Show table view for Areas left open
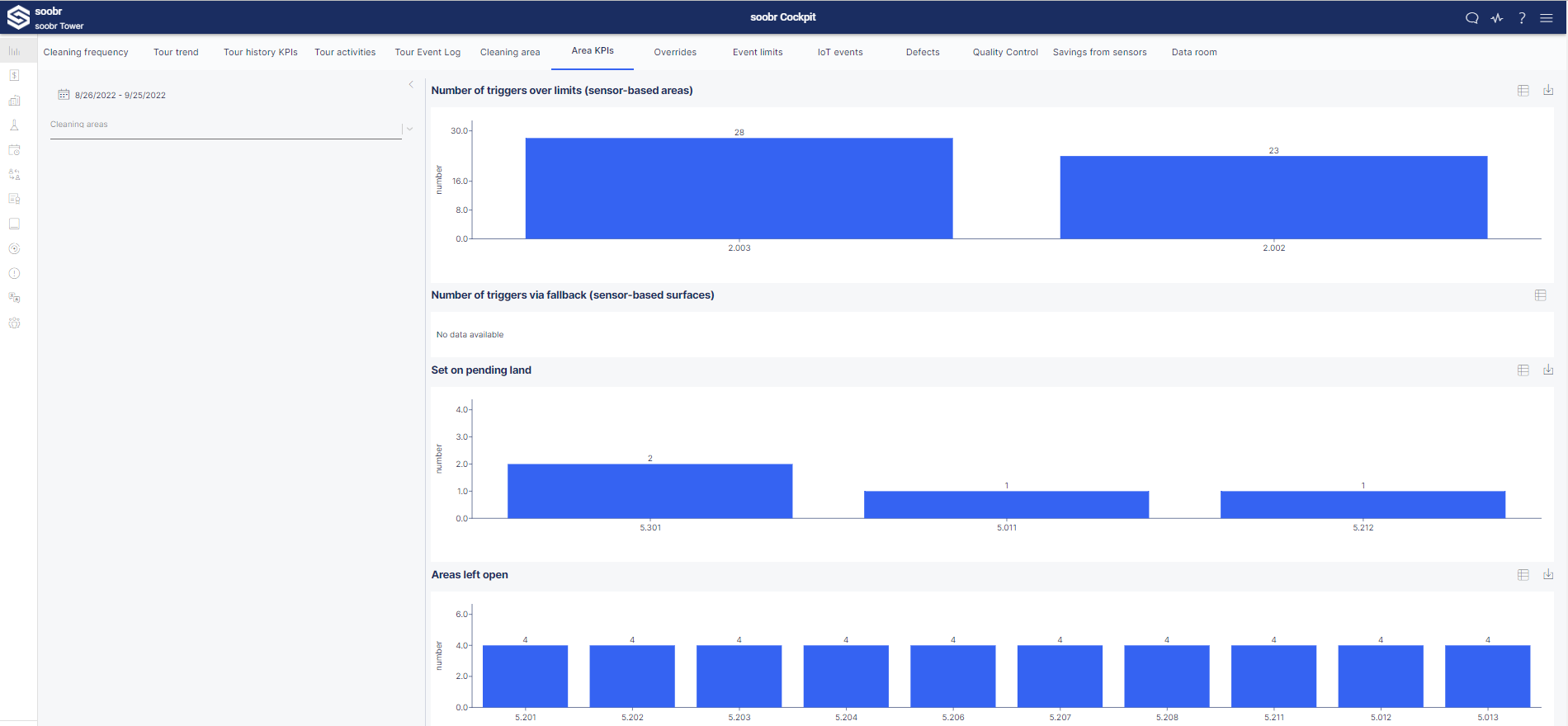Image resolution: width=1568 pixels, height=726 pixels. coord(1523,575)
